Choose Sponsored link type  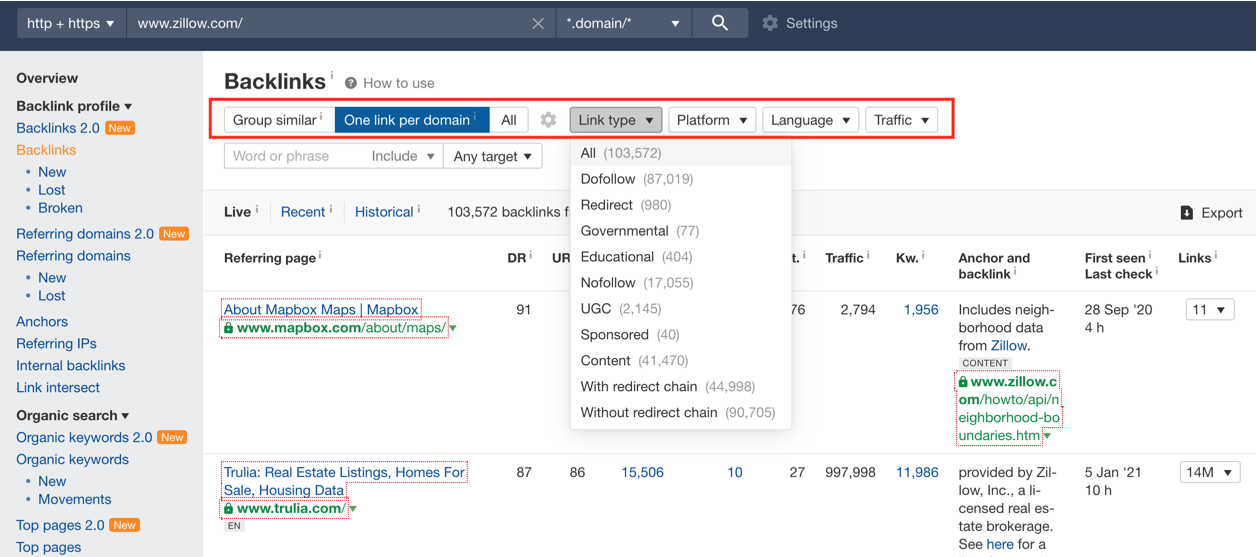click(681, 335)
